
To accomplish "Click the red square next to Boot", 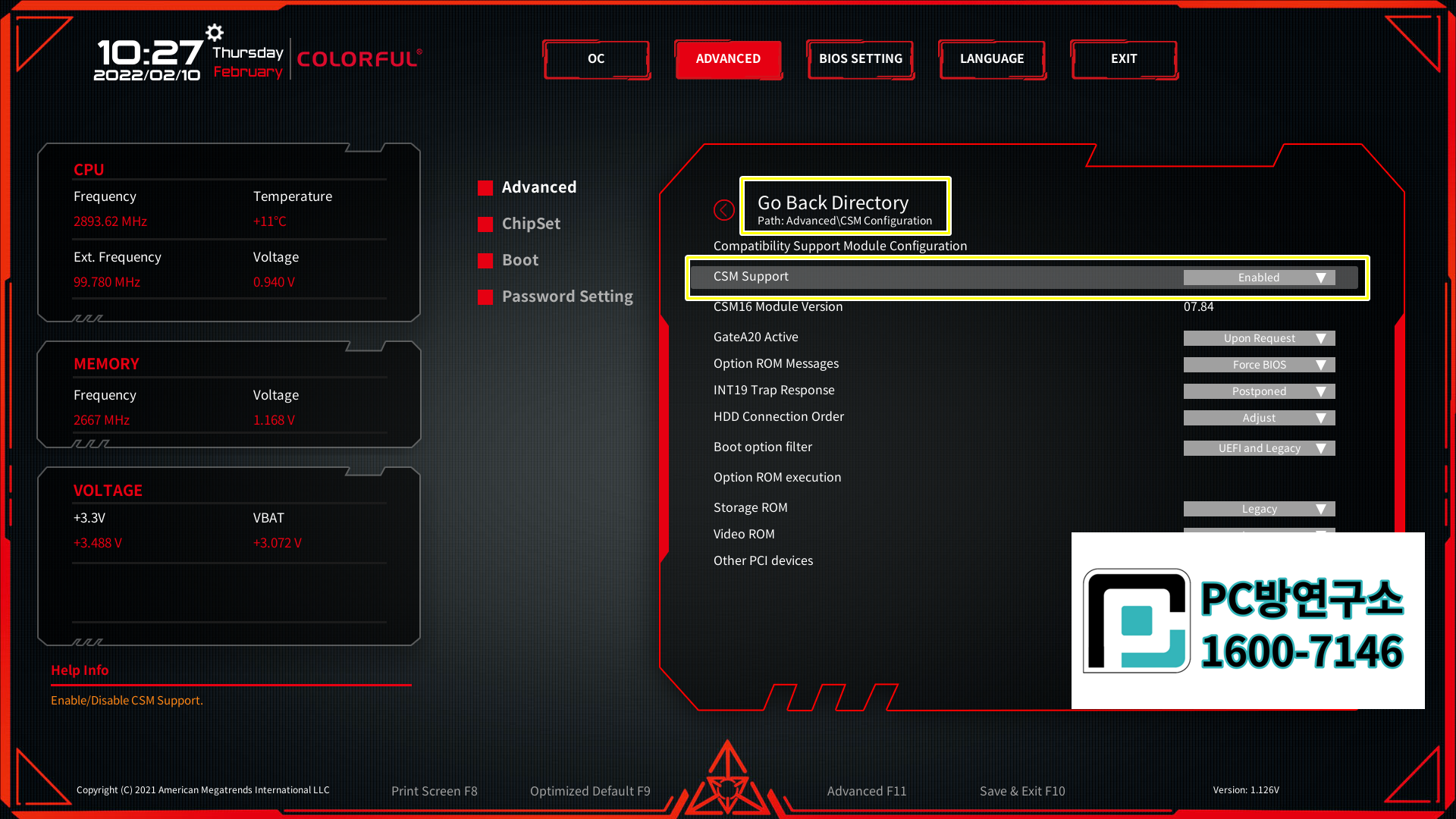I will pos(485,261).
